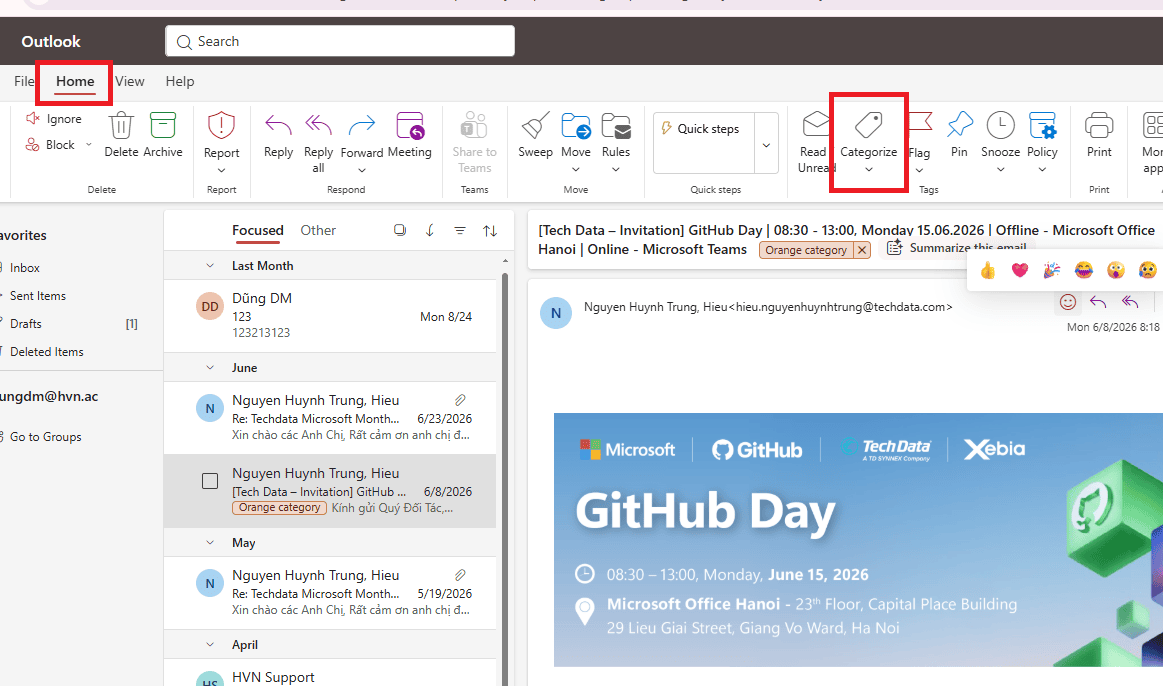The width and height of the screenshot is (1163, 686).
Task: Expand the Snooze options chevron
Action: [1001, 170]
